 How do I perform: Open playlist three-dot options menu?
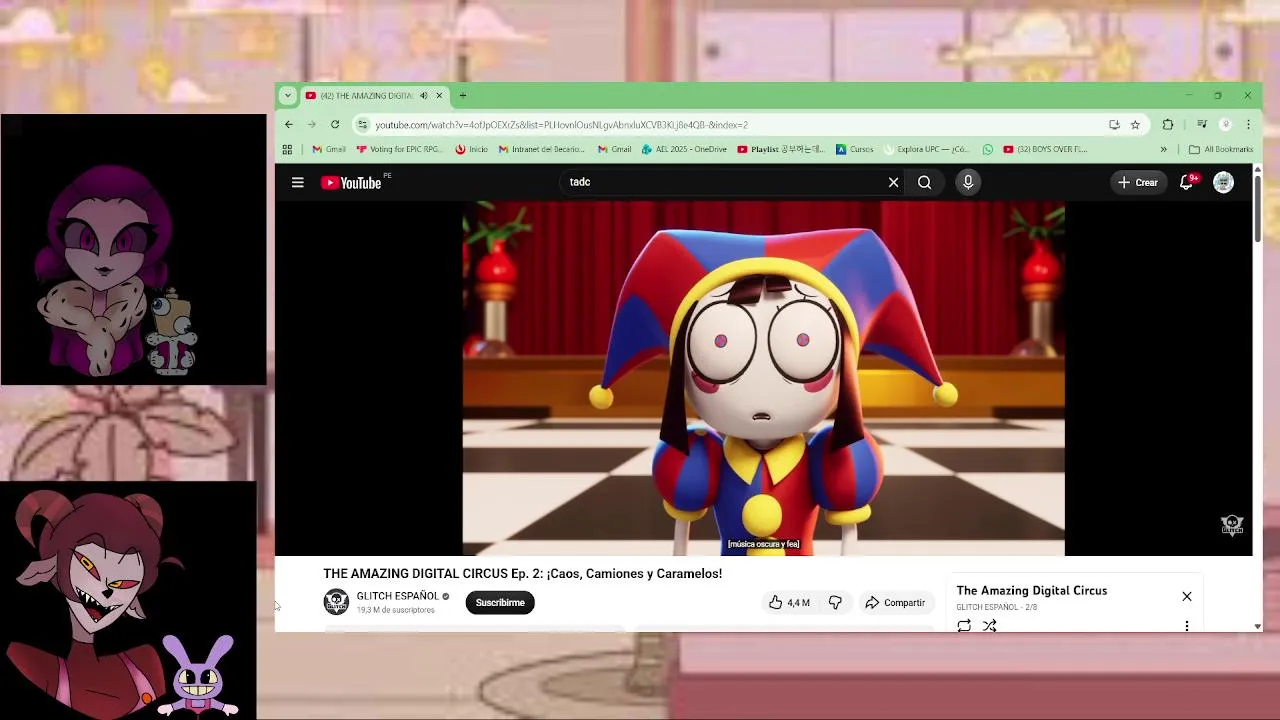pyautogui.click(x=1187, y=626)
